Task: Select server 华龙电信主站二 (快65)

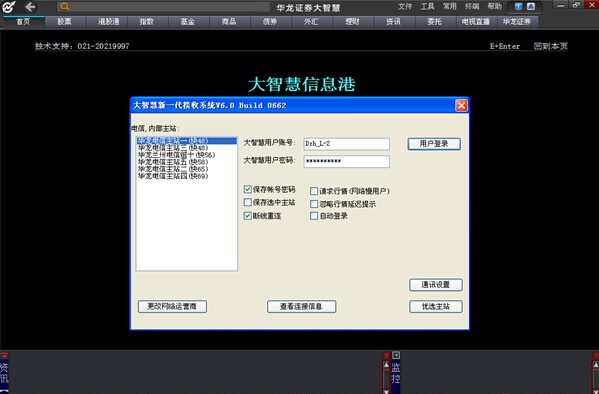Action: (x=186, y=169)
